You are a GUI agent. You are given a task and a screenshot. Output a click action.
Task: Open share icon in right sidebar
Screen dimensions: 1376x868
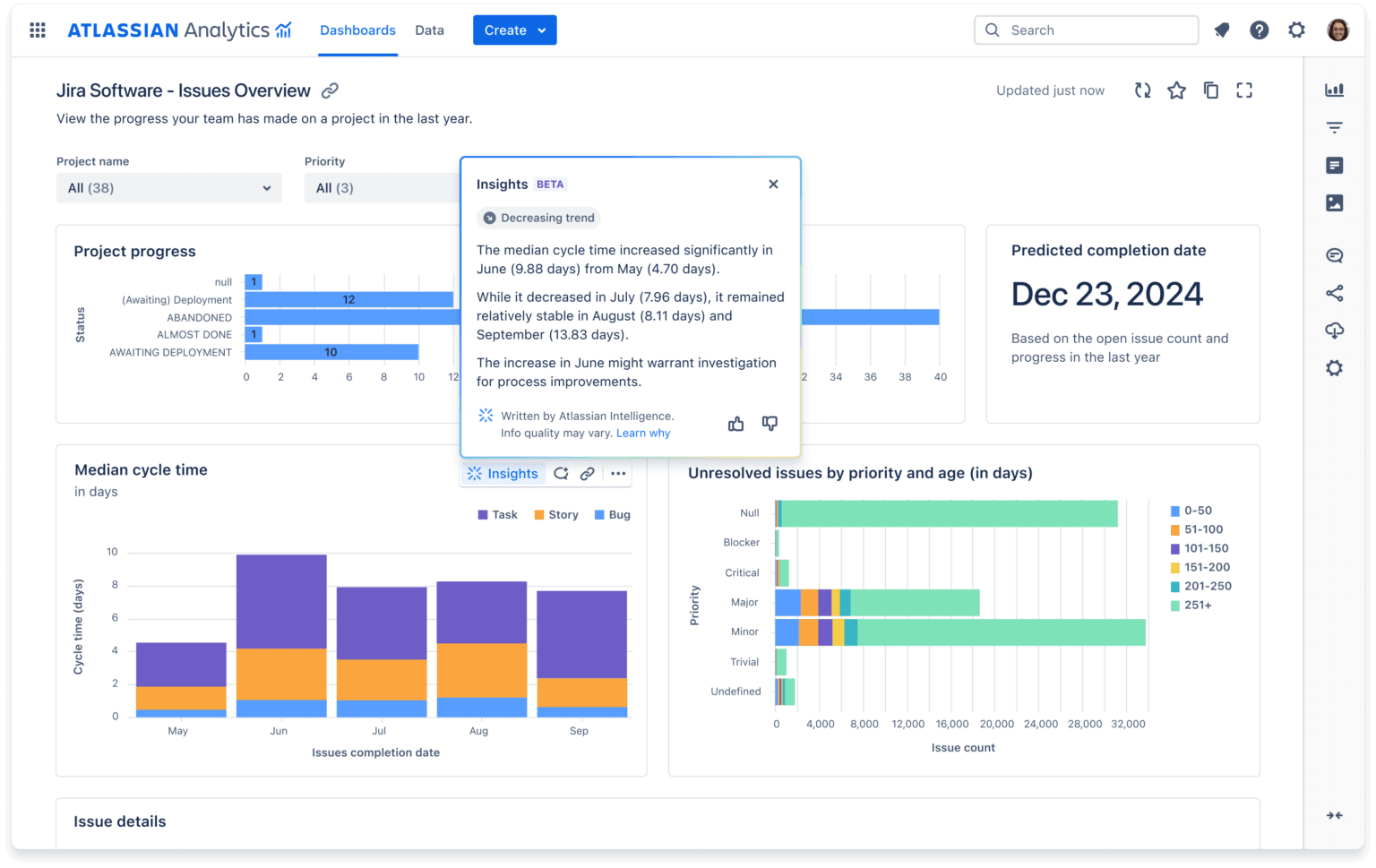coord(1335,293)
